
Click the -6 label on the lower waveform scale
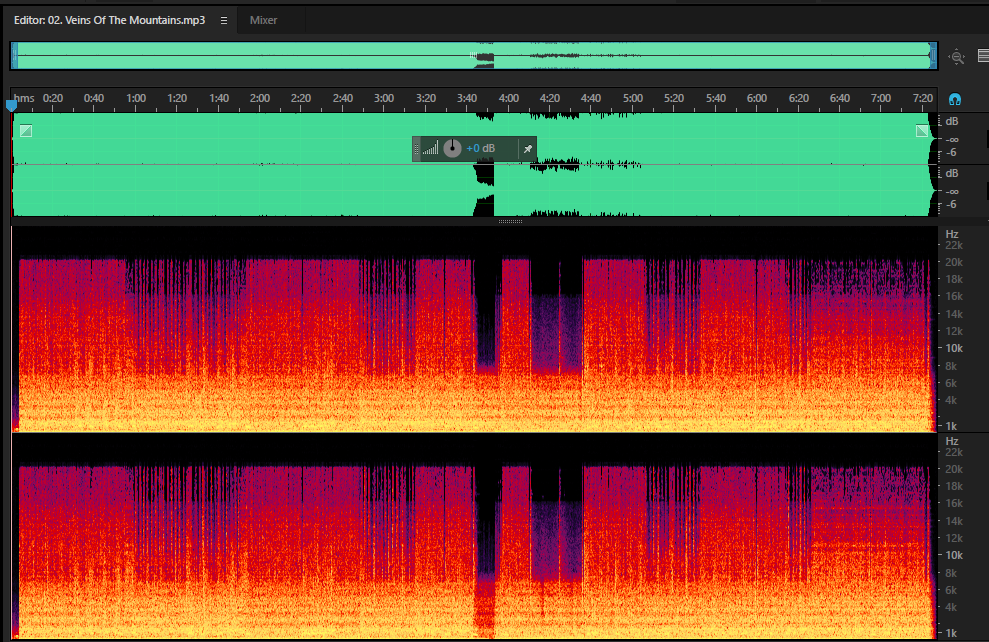pyautogui.click(x=951, y=204)
